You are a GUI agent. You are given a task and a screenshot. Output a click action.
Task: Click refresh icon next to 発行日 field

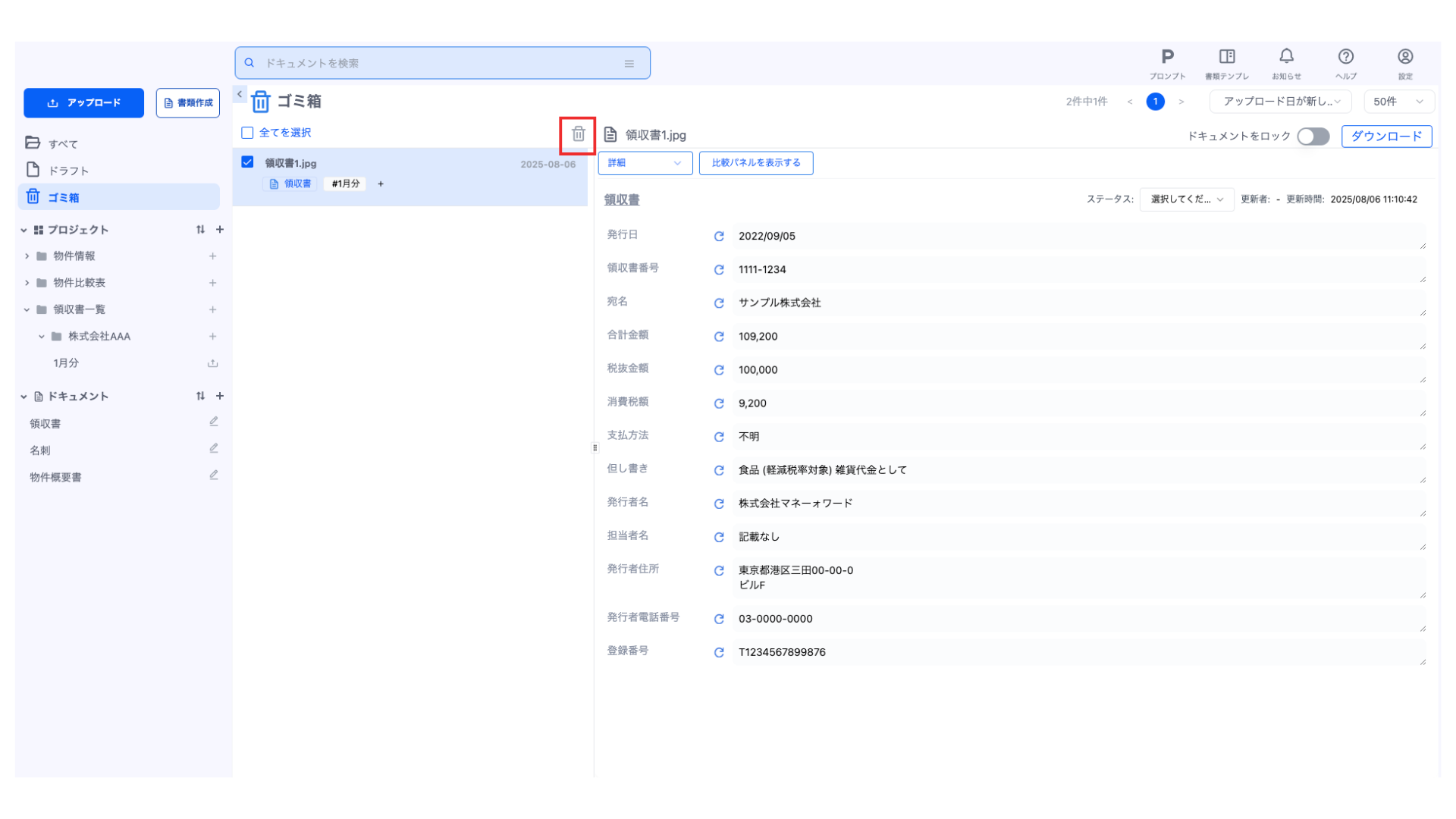tap(719, 237)
